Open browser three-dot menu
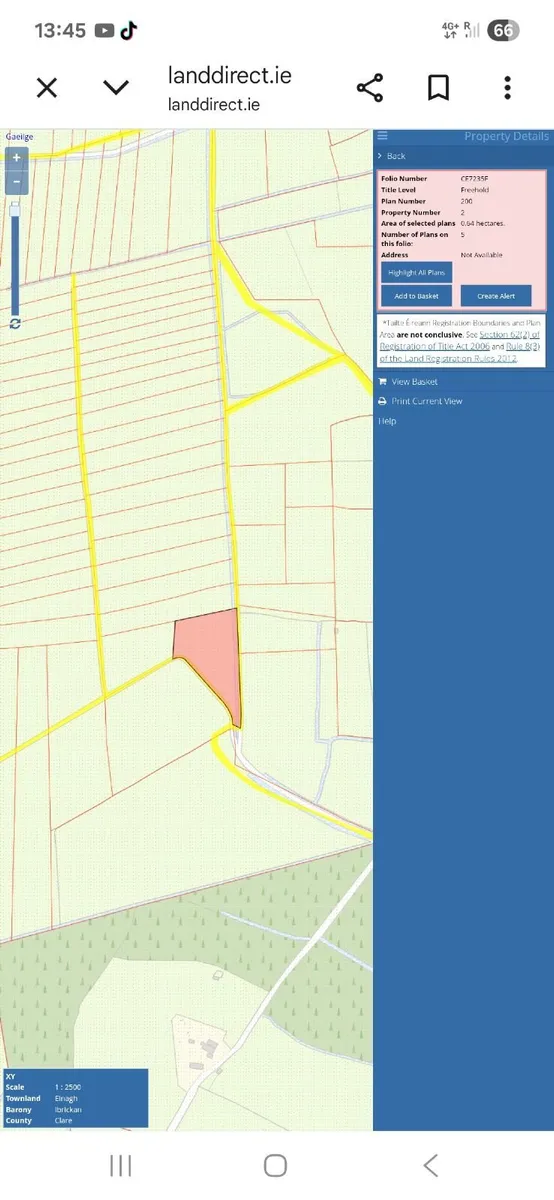The height and width of the screenshot is (1200, 554). [508, 88]
